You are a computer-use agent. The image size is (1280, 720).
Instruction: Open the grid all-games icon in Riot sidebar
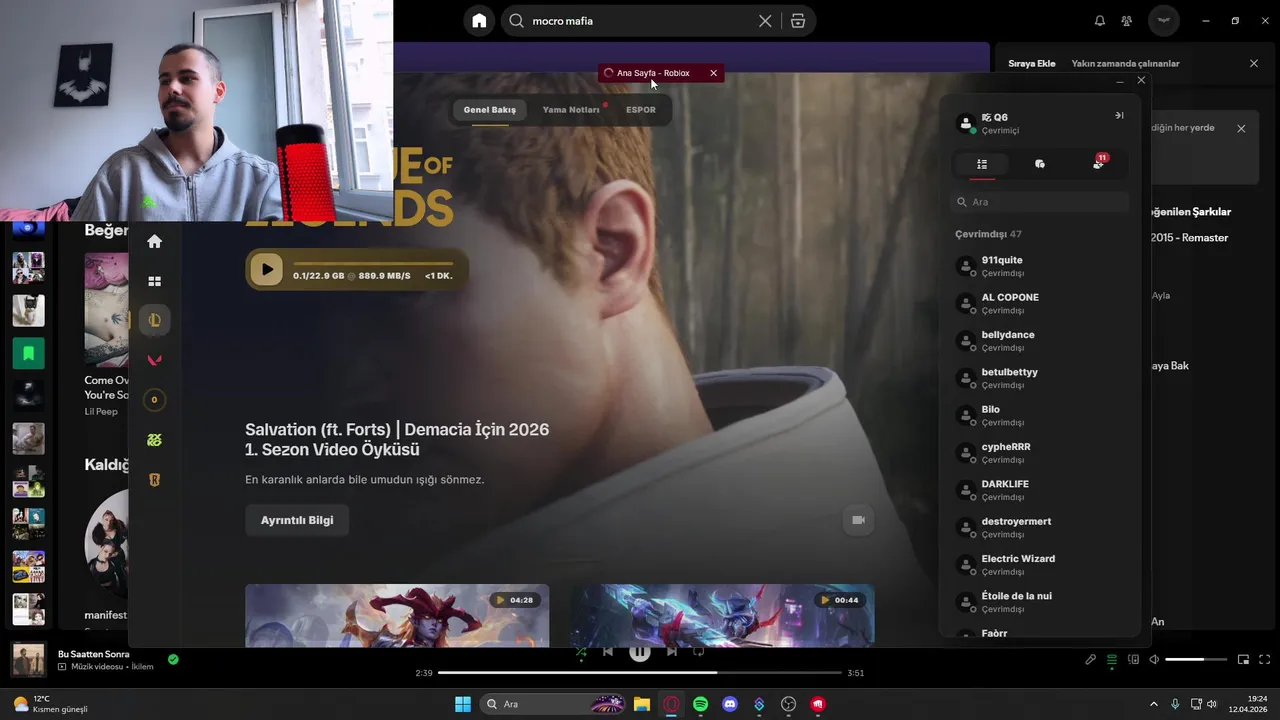154,281
